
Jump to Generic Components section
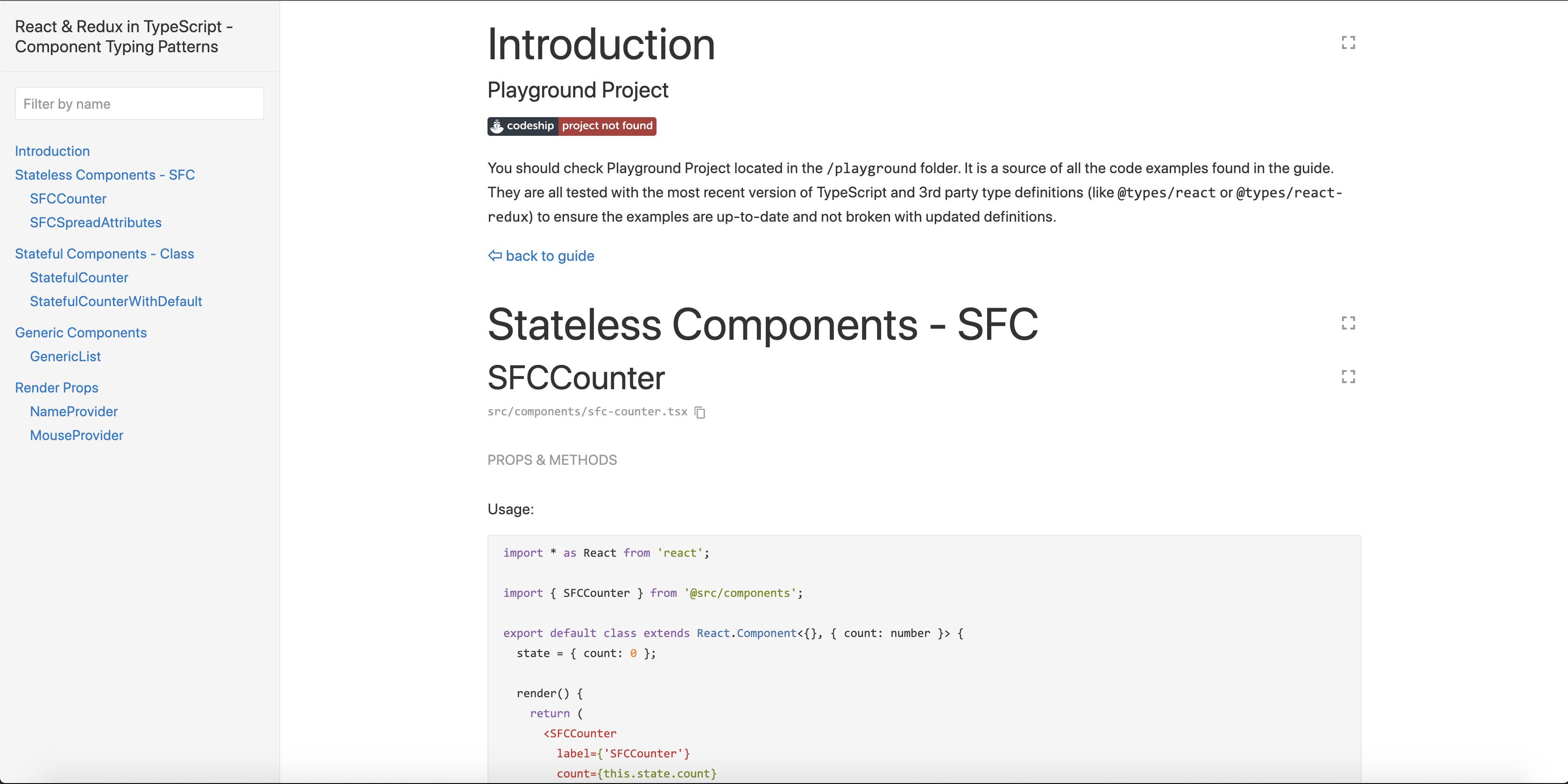(x=81, y=333)
